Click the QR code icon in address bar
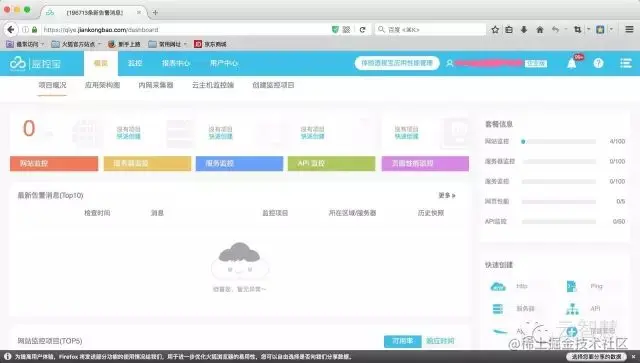 [346, 29]
